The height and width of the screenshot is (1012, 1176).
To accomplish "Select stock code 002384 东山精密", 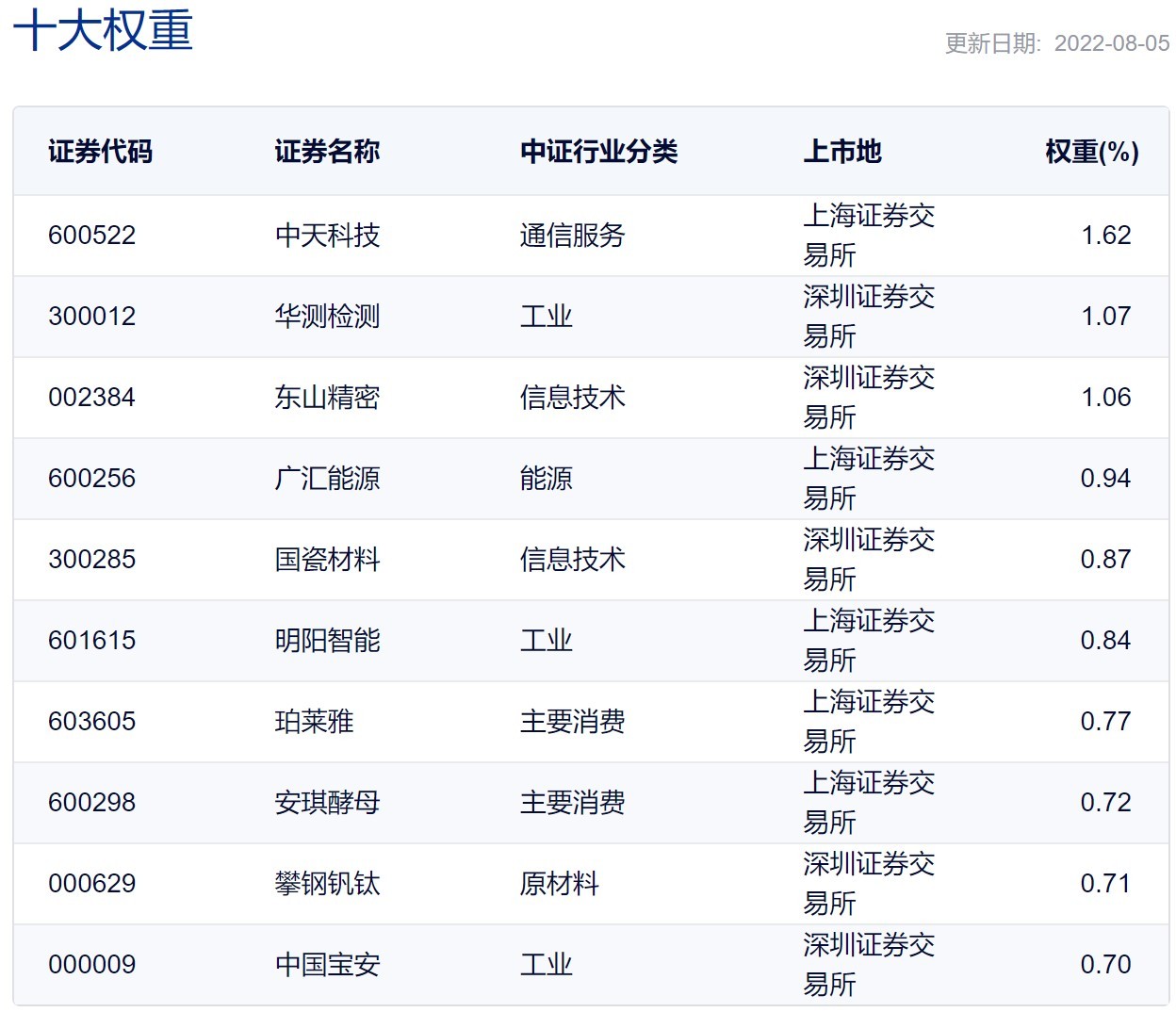I will coord(91,398).
